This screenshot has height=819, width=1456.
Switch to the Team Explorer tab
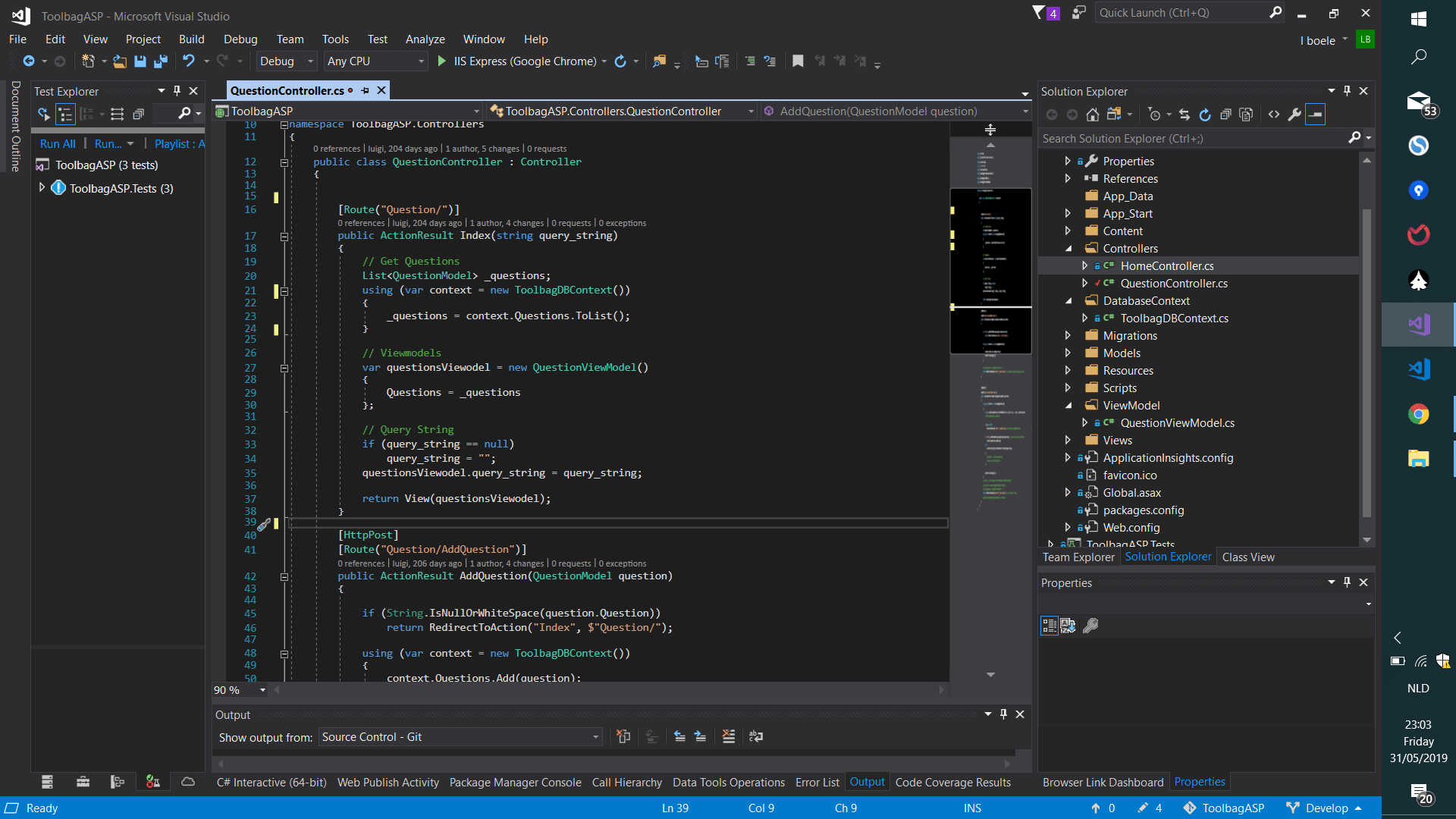click(x=1078, y=557)
